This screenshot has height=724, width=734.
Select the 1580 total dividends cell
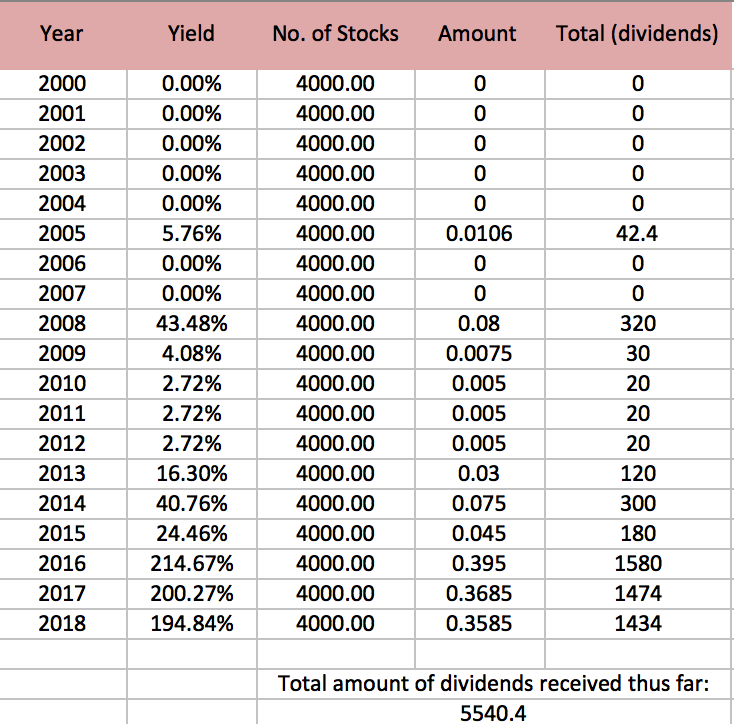click(x=638, y=563)
